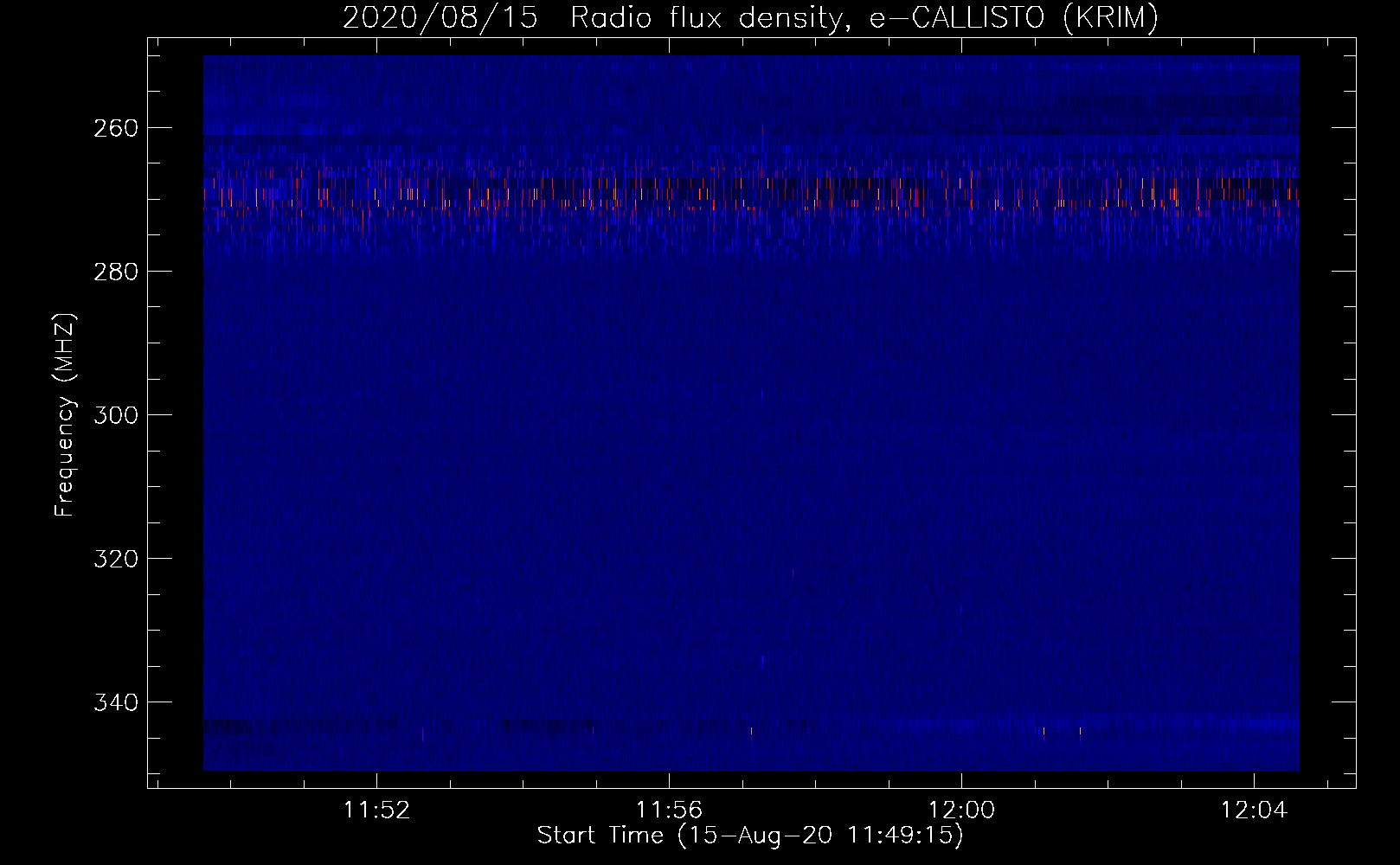Viewport: 1400px width, 865px height.
Task: Click the 11:52 time tick label
Action: point(376,811)
